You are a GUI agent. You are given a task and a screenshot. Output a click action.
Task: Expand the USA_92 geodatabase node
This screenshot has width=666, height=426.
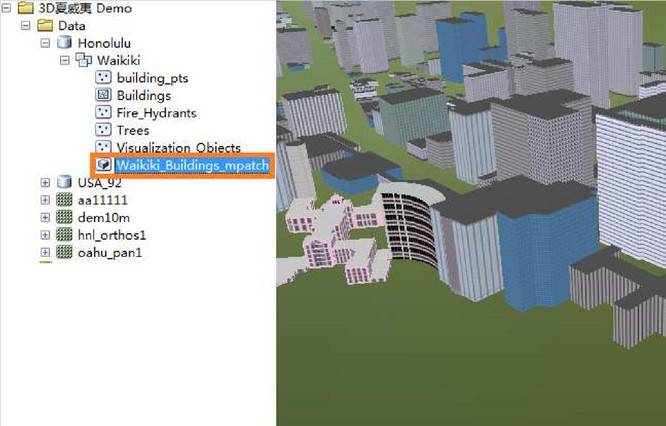point(45,182)
